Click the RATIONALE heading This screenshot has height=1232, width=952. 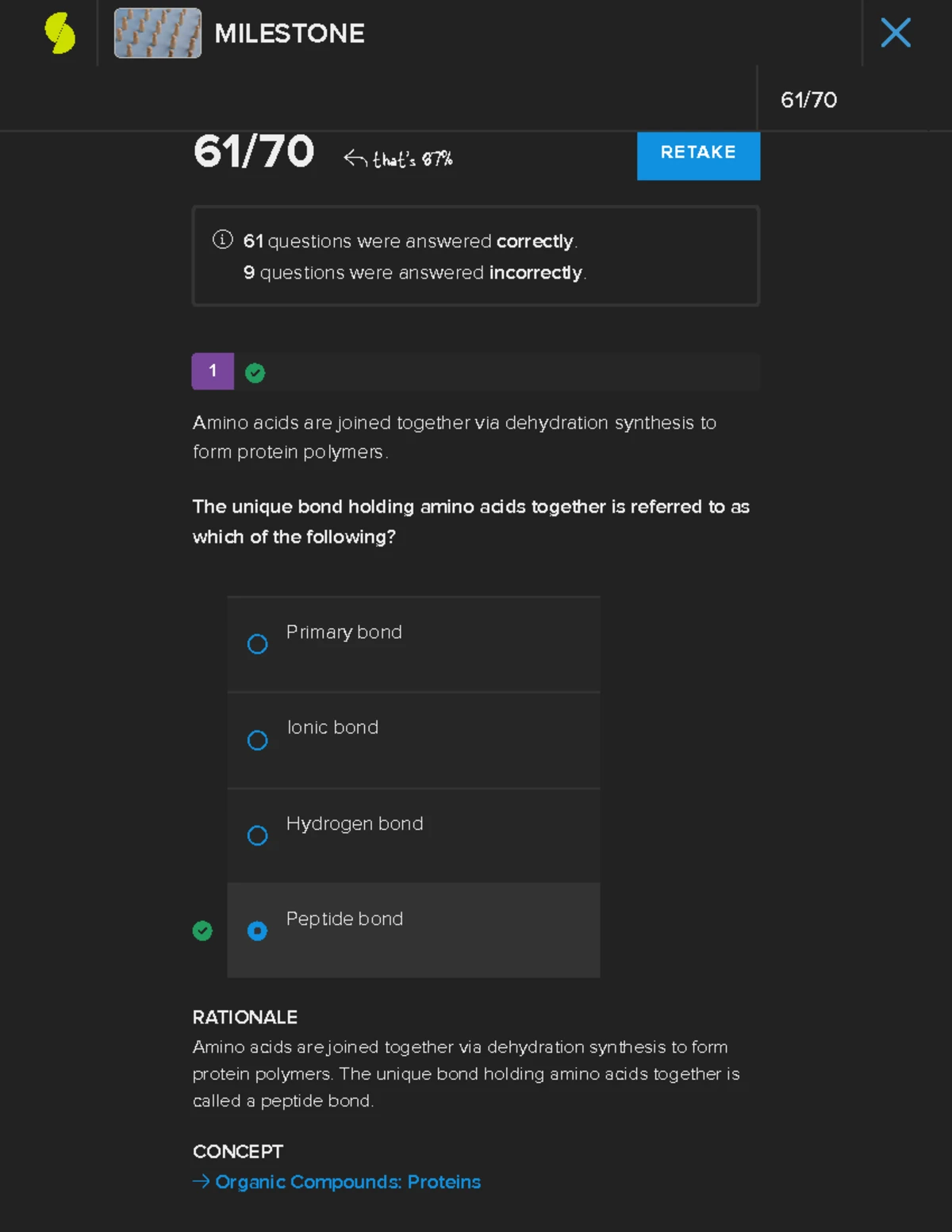pyautogui.click(x=245, y=1017)
